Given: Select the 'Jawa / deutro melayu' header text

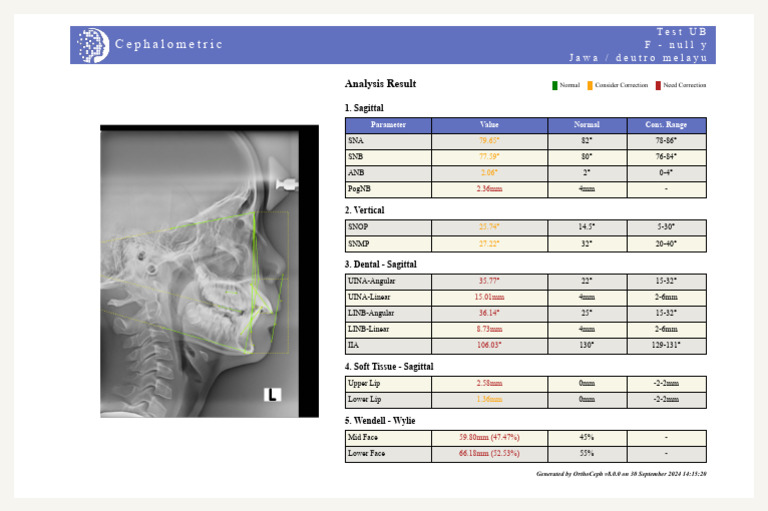Looking at the screenshot, I should coord(638,57).
